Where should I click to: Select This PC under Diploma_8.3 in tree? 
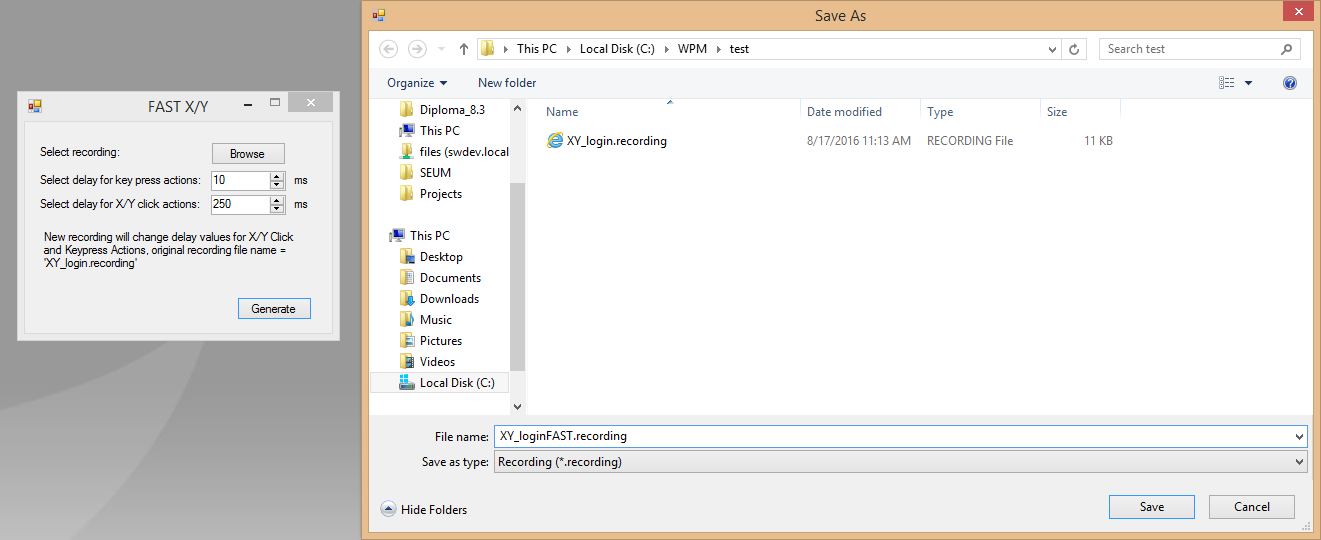click(440, 130)
